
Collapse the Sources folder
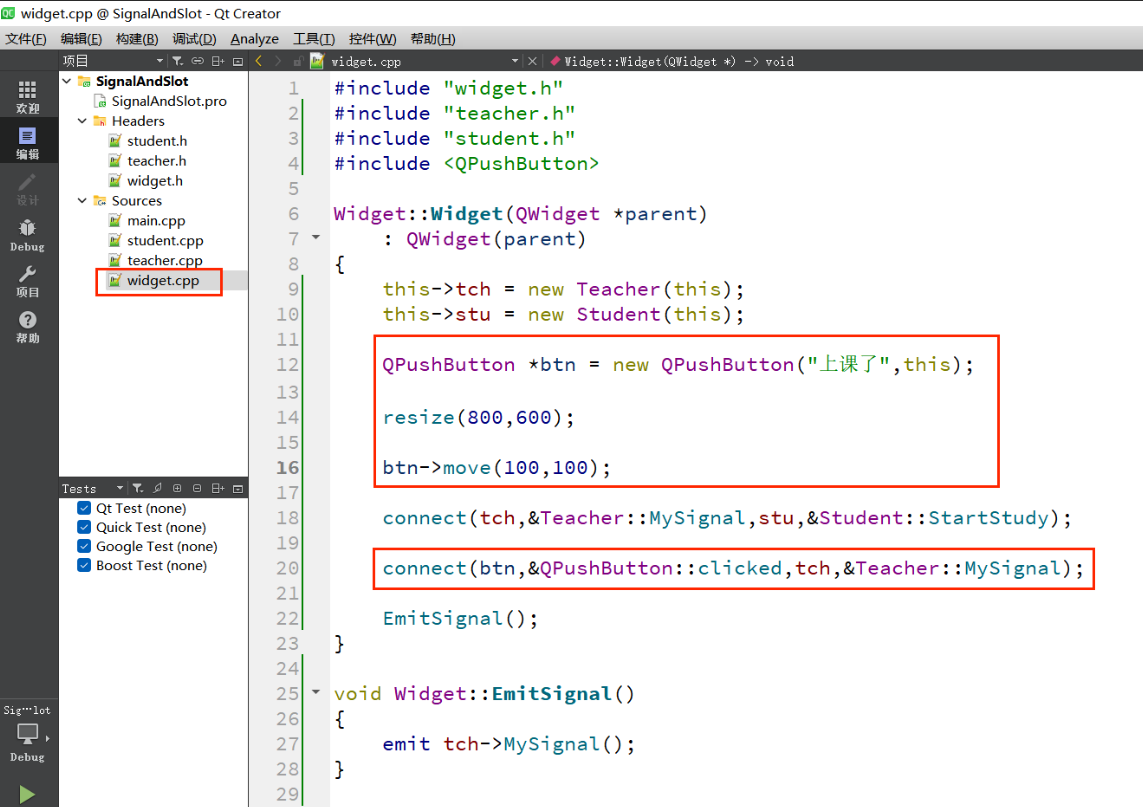click(82, 200)
